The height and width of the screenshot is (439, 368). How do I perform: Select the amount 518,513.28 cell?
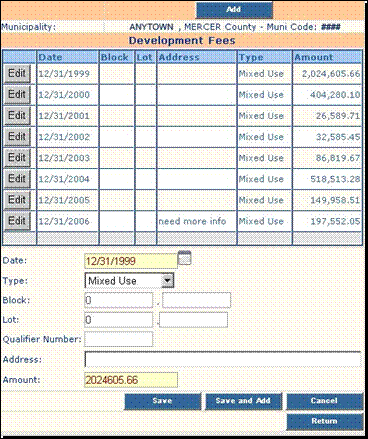(x=327, y=179)
